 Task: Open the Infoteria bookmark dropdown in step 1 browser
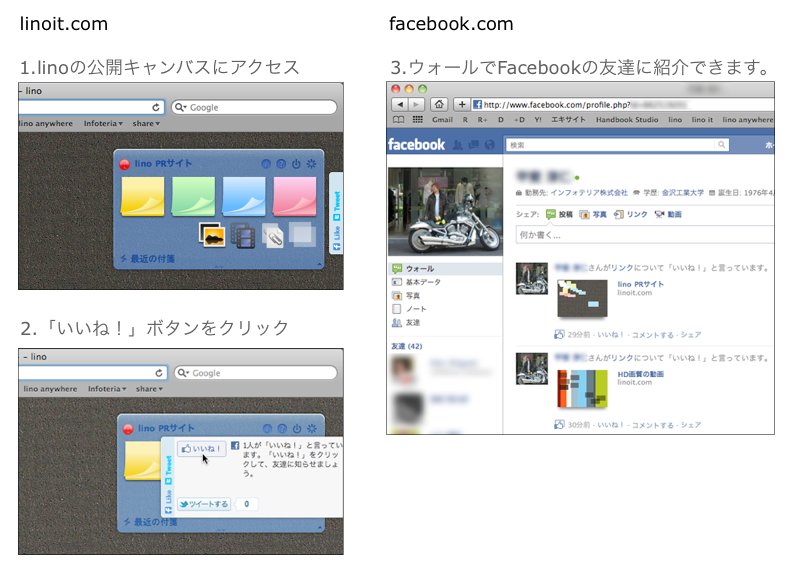click(x=103, y=123)
